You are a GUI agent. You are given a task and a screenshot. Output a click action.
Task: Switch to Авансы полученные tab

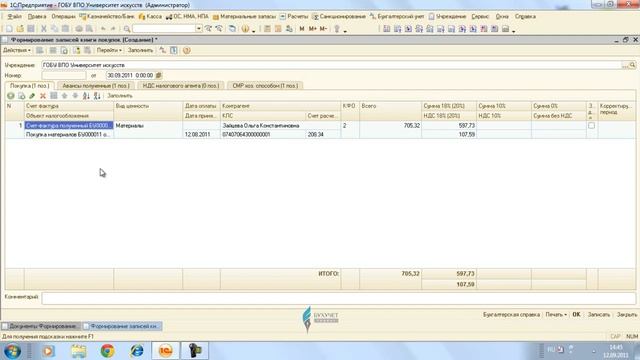point(96,86)
